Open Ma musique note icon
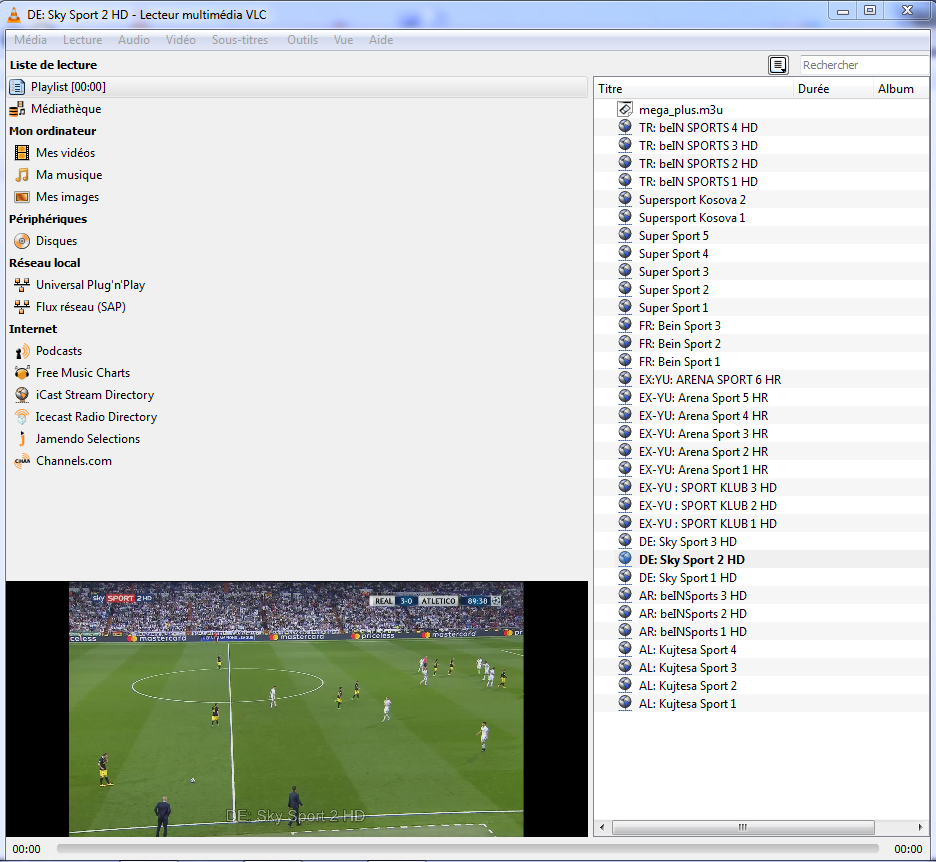Screen dimensions: 936x862 (x=22, y=175)
